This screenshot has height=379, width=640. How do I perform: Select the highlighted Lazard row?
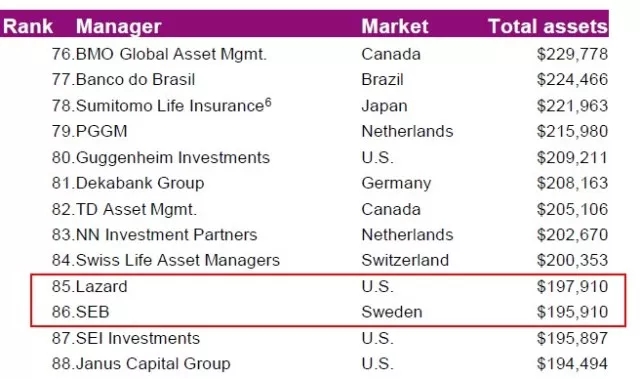click(330, 286)
